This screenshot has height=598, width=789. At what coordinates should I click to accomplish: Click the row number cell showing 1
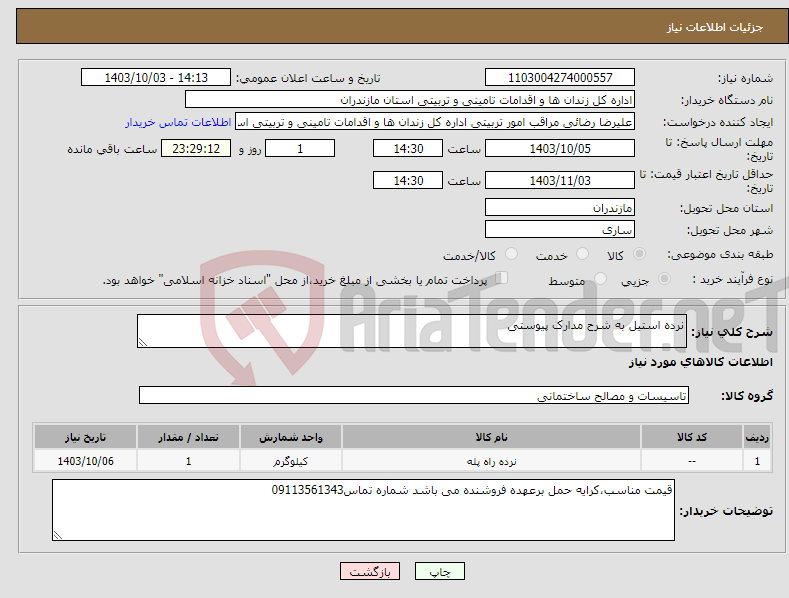[757, 461]
